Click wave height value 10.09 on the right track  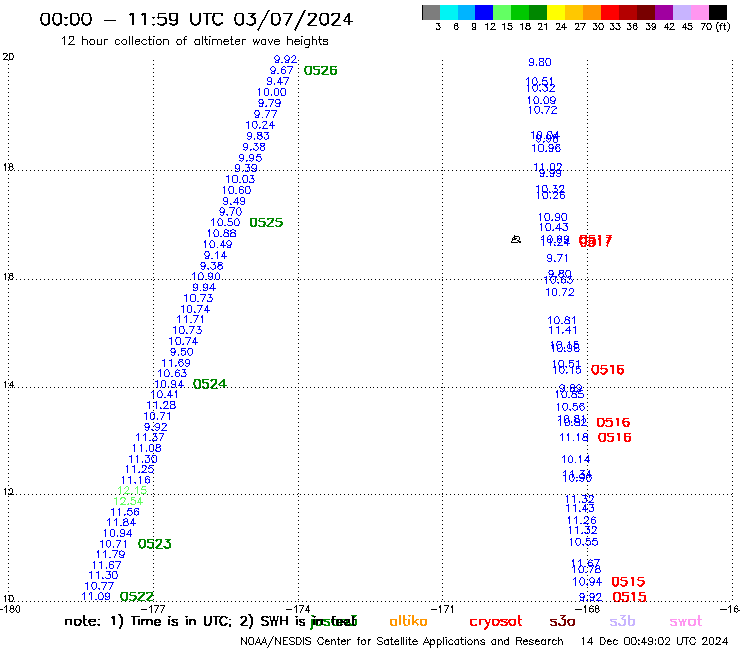tap(541, 101)
